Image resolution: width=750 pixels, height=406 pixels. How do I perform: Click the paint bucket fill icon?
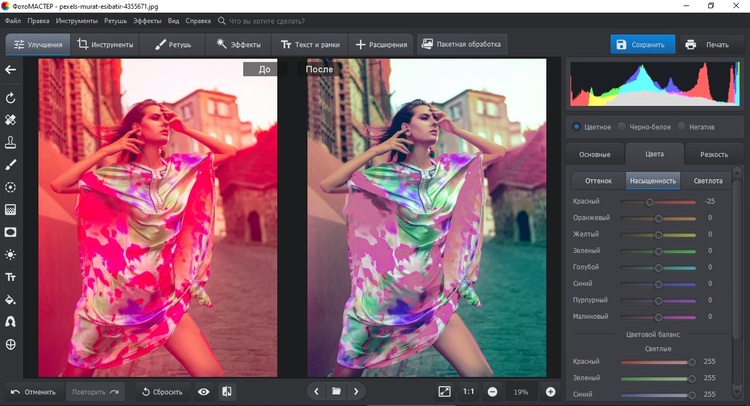click(x=11, y=299)
